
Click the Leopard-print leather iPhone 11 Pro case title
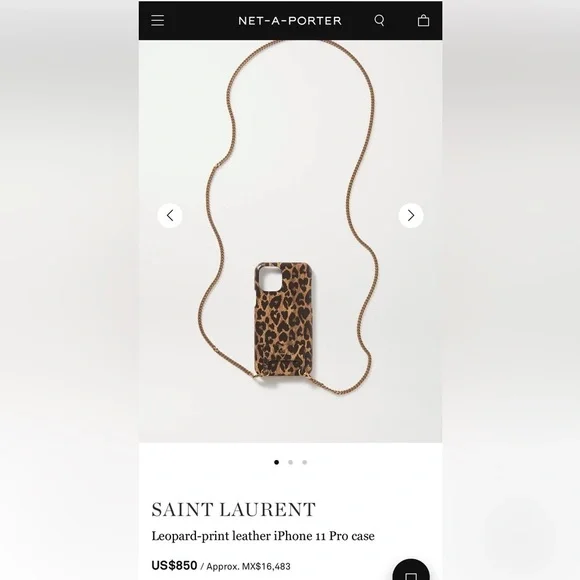(x=263, y=536)
